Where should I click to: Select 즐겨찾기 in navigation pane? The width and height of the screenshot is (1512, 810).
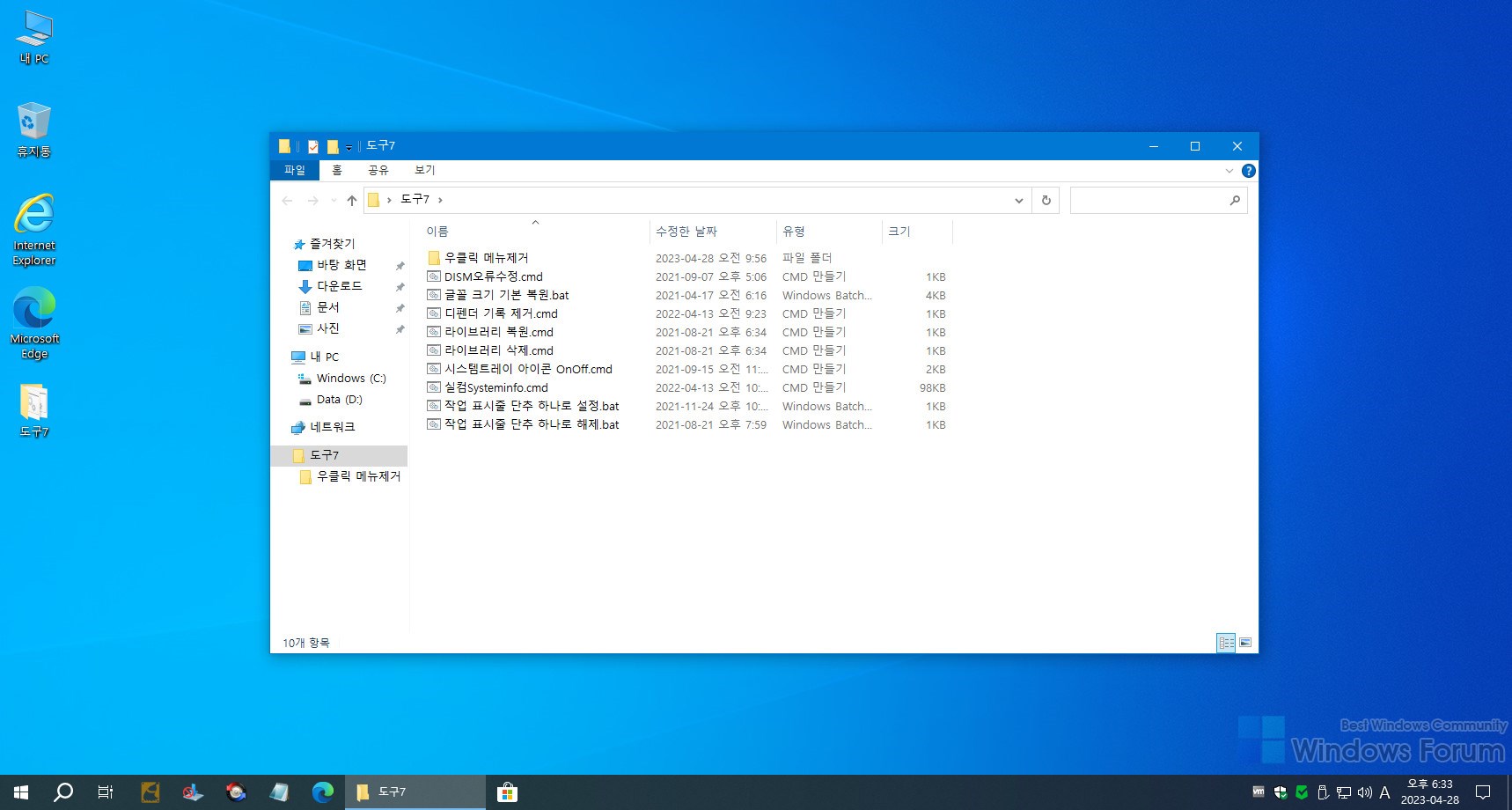(x=324, y=244)
